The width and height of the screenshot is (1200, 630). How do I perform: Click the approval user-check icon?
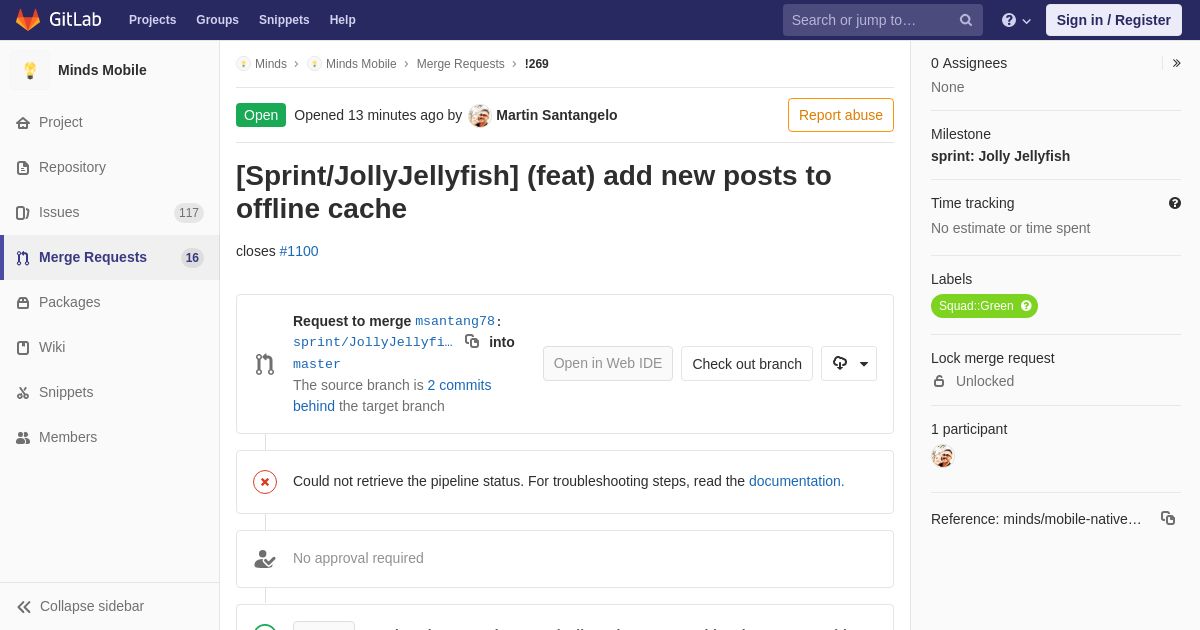pyautogui.click(x=265, y=559)
